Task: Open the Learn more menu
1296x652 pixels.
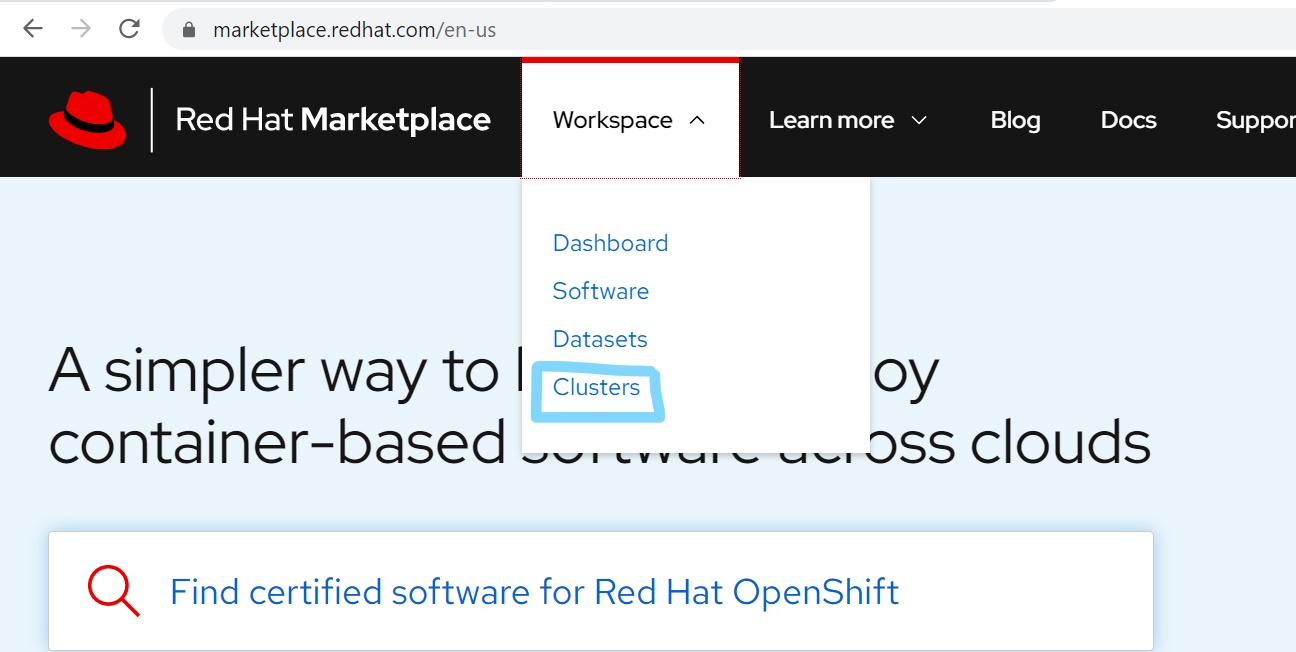Action: tap(848, 120)
